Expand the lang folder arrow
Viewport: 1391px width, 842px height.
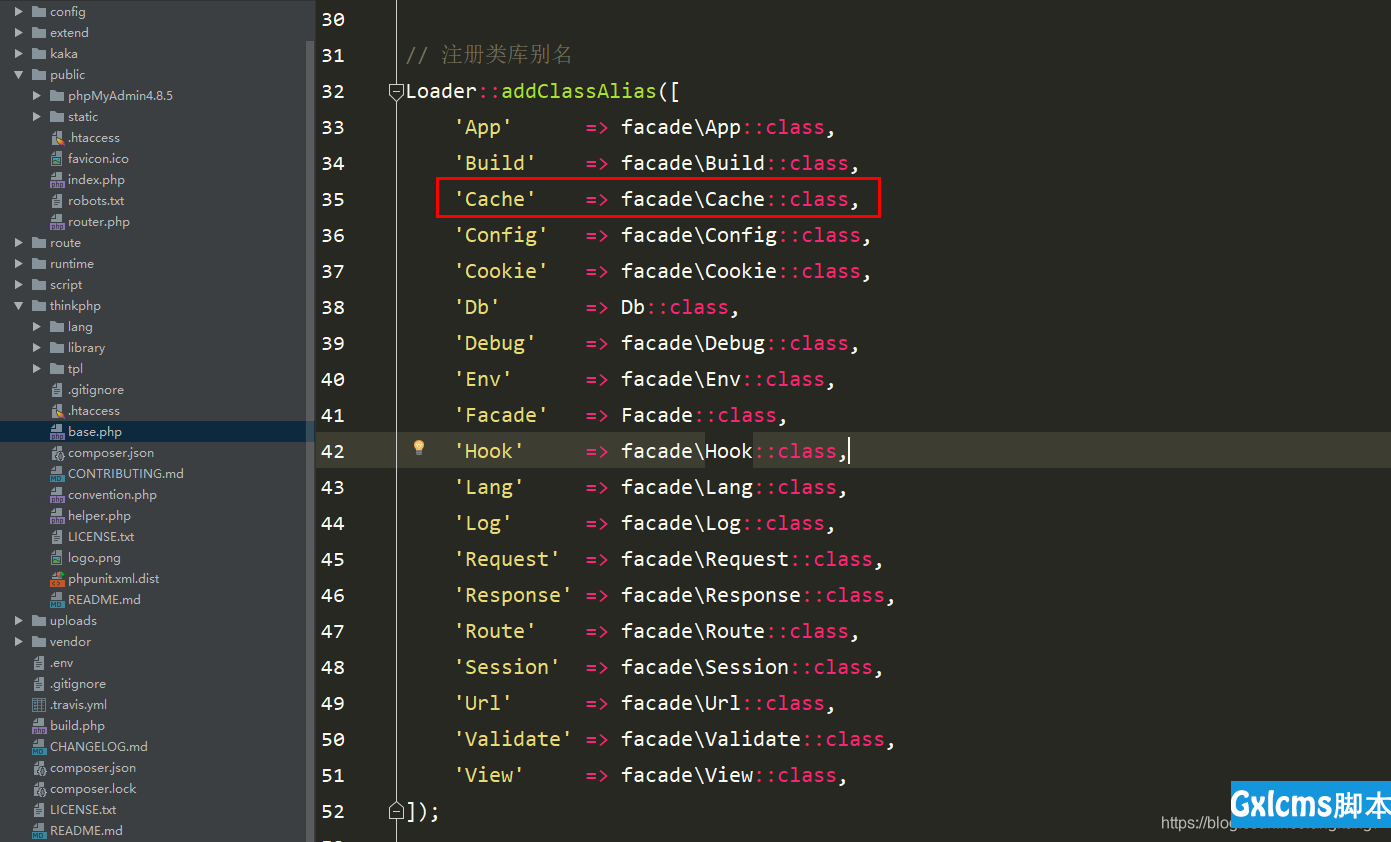37,327
